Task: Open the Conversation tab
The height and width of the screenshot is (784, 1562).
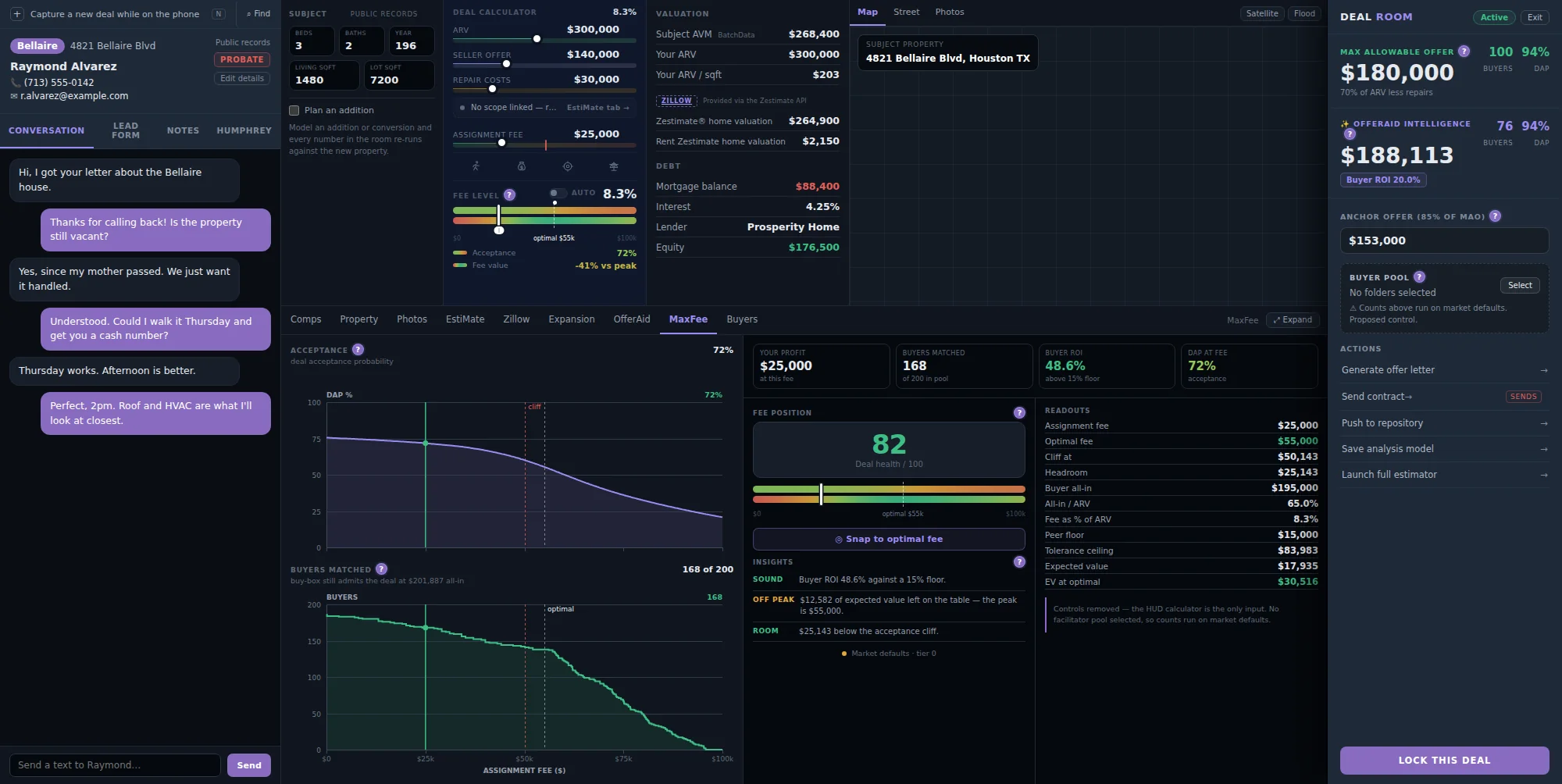Action: point(47,131)
